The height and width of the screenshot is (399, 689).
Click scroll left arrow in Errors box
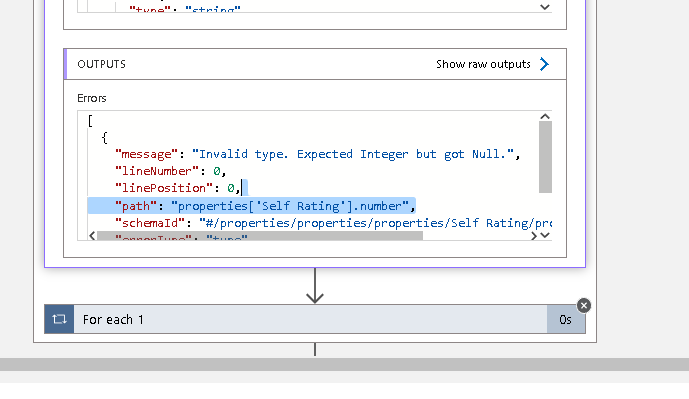click(92, 236)
